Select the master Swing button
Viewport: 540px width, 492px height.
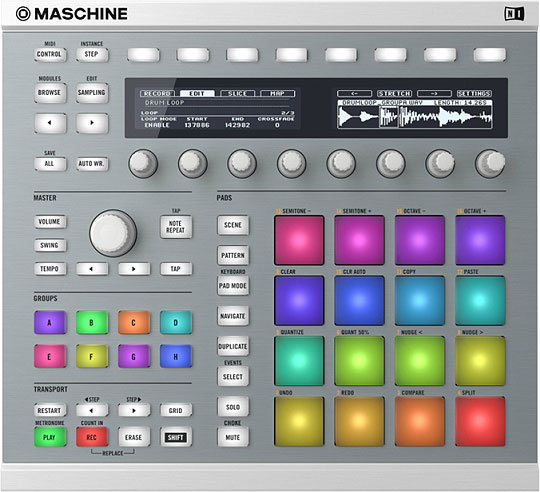point(50,245)
